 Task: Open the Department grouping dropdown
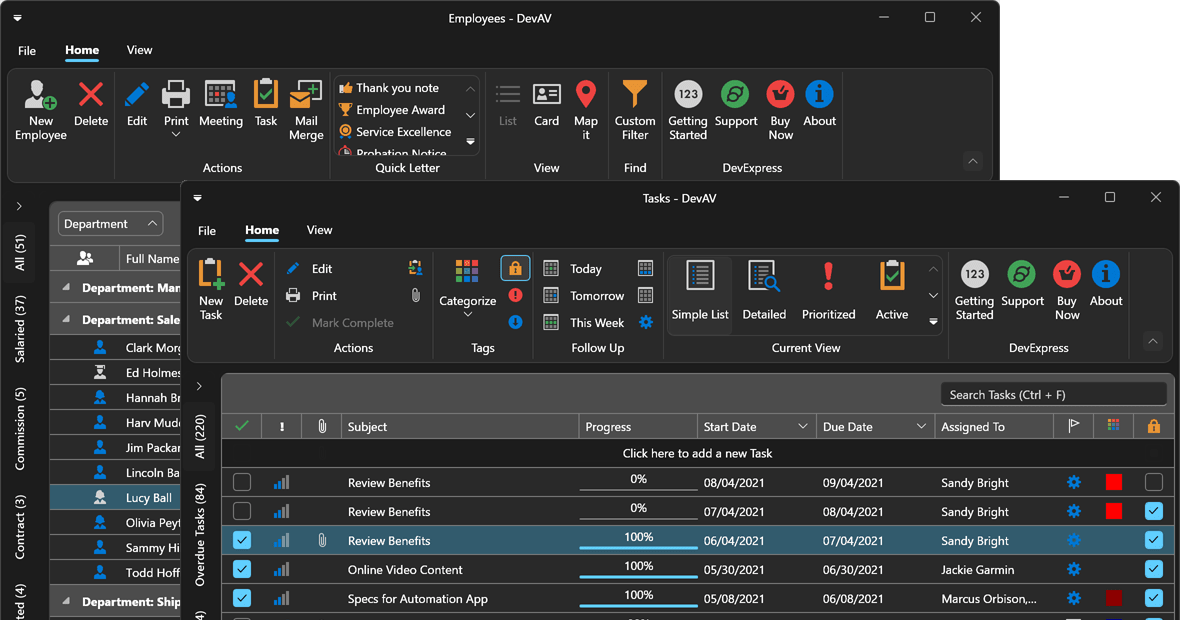(110, 223)
